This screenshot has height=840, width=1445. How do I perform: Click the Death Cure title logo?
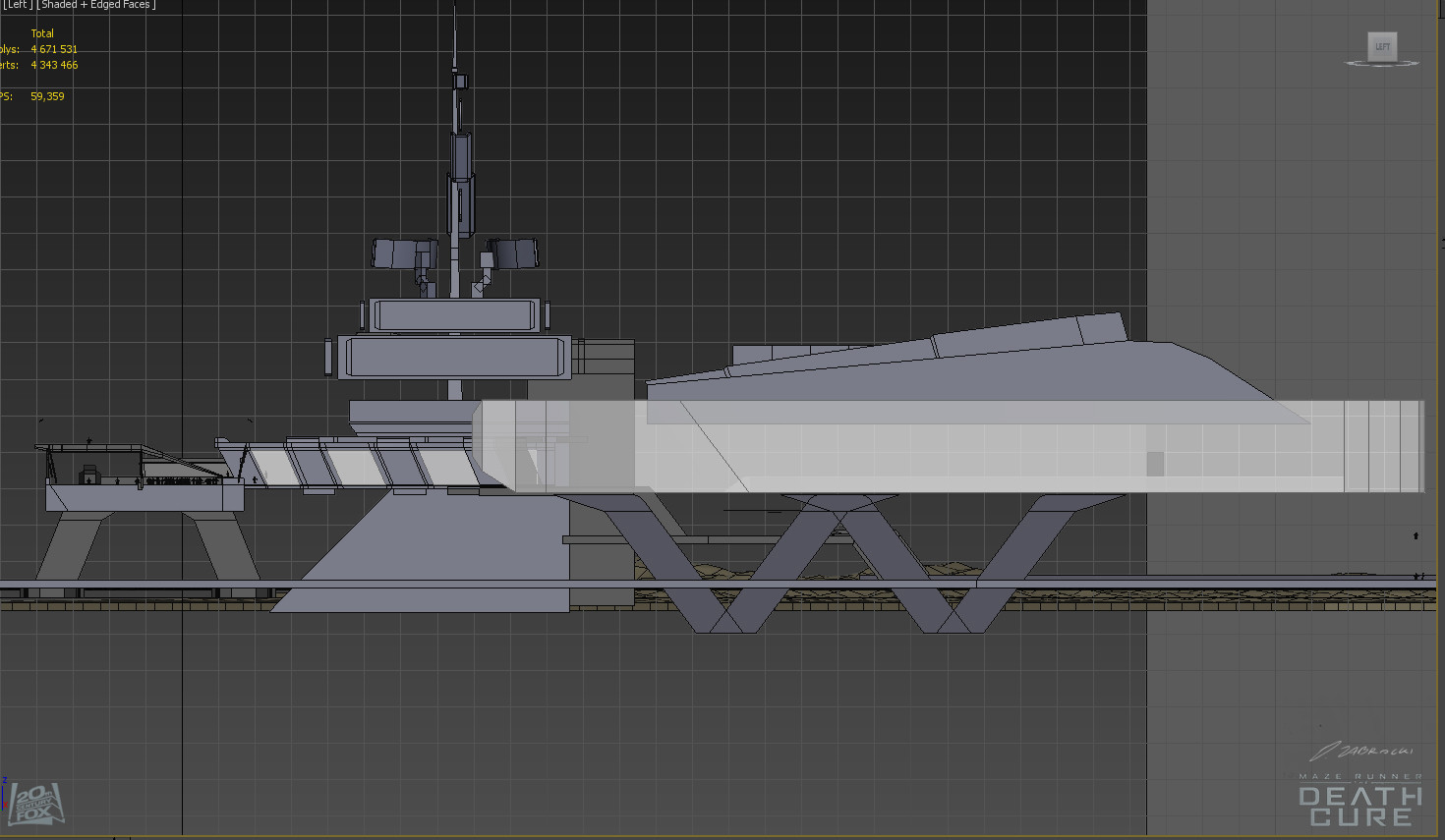1360,806
